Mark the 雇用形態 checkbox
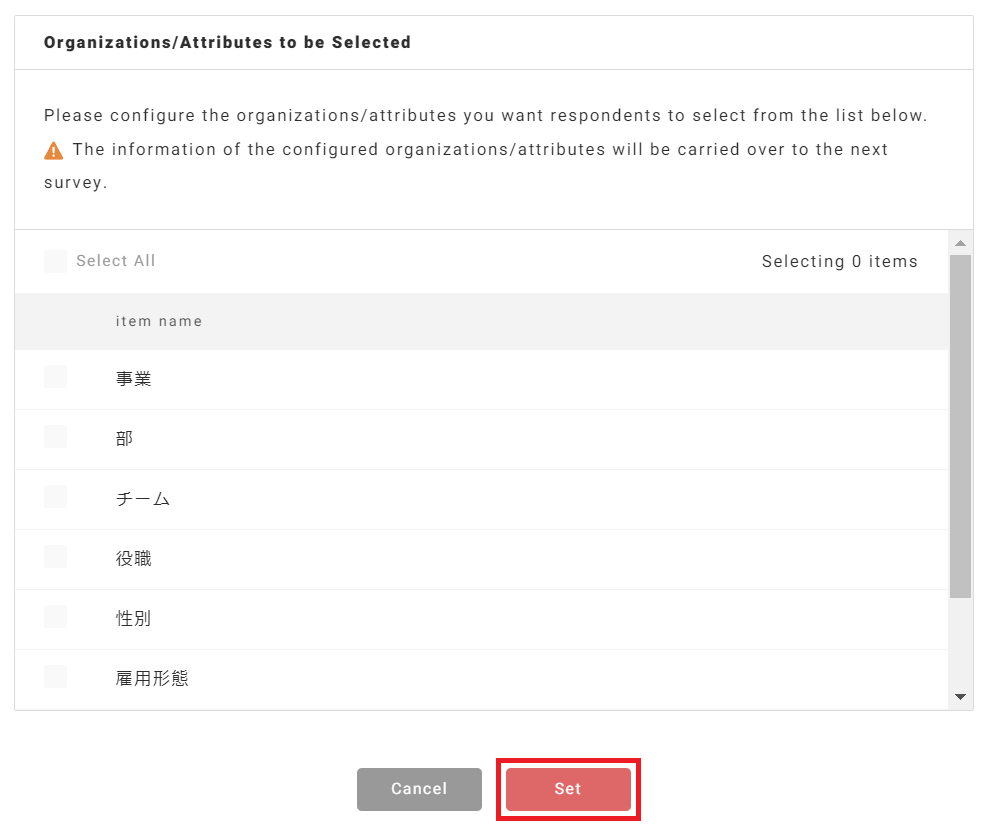 55,677
